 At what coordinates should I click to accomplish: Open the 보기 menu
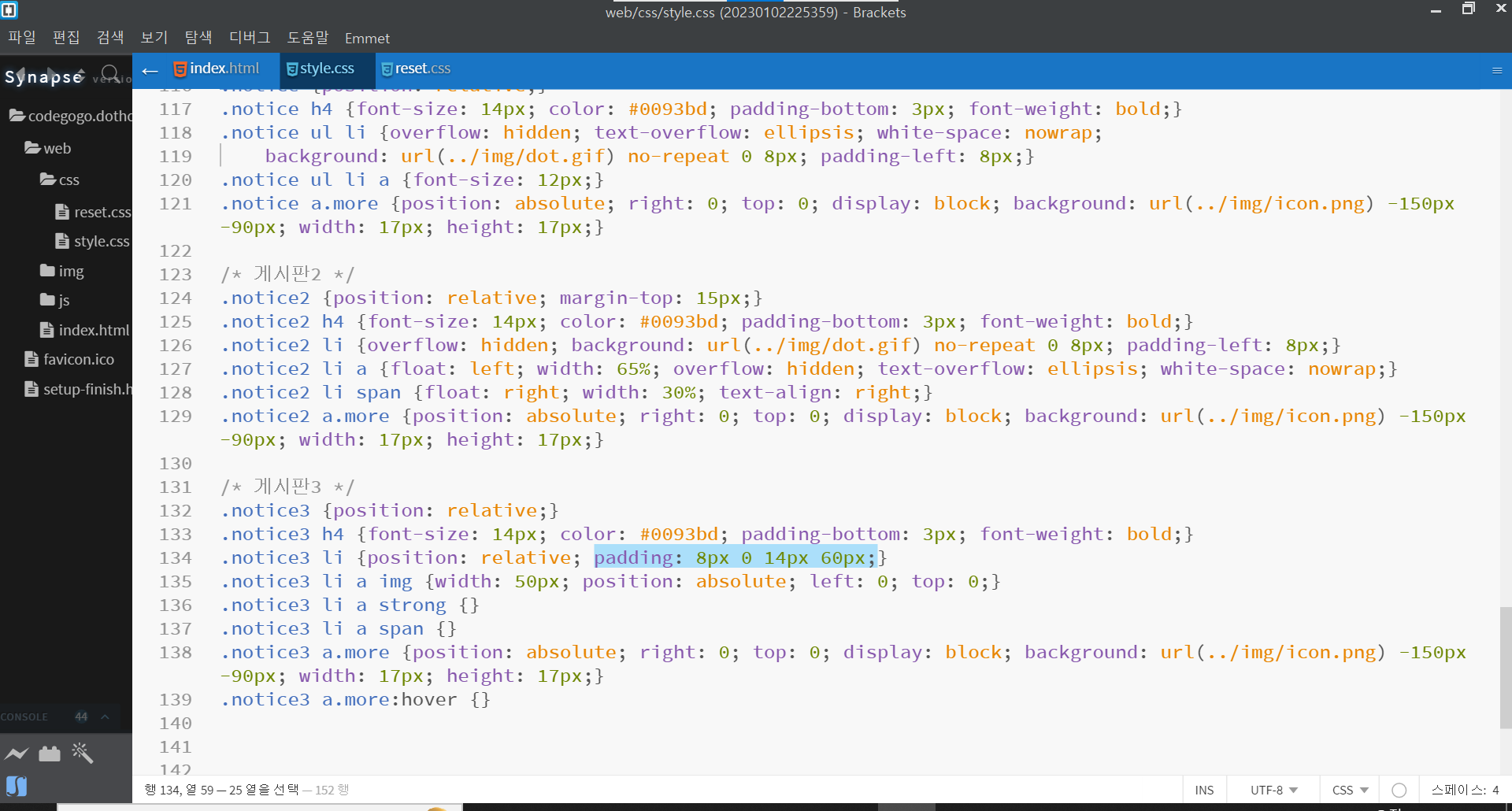point(154,38)
